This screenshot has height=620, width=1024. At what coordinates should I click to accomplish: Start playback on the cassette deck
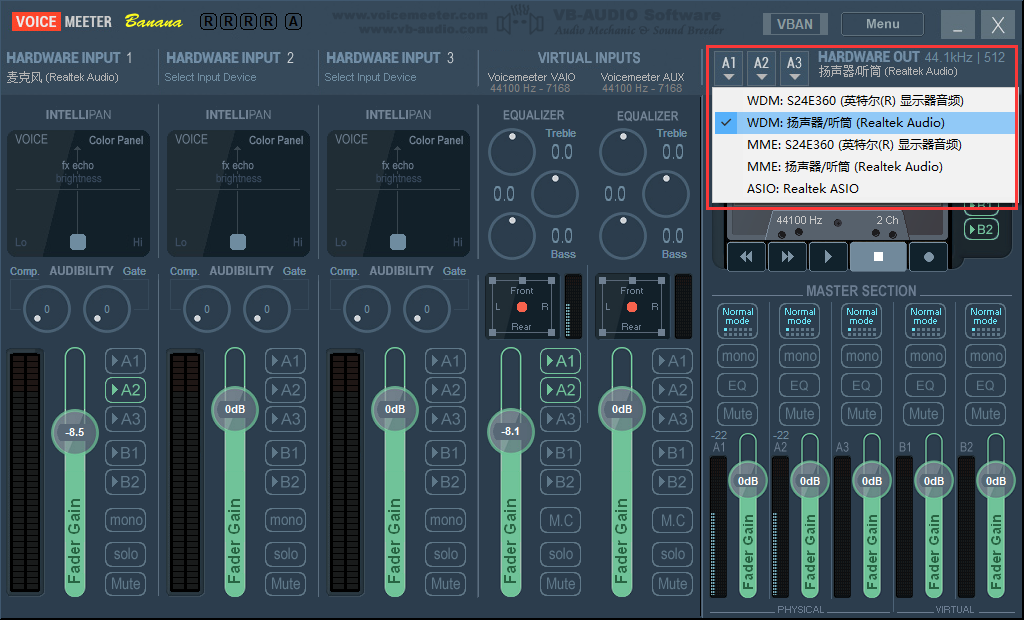(x=829, y=257)
